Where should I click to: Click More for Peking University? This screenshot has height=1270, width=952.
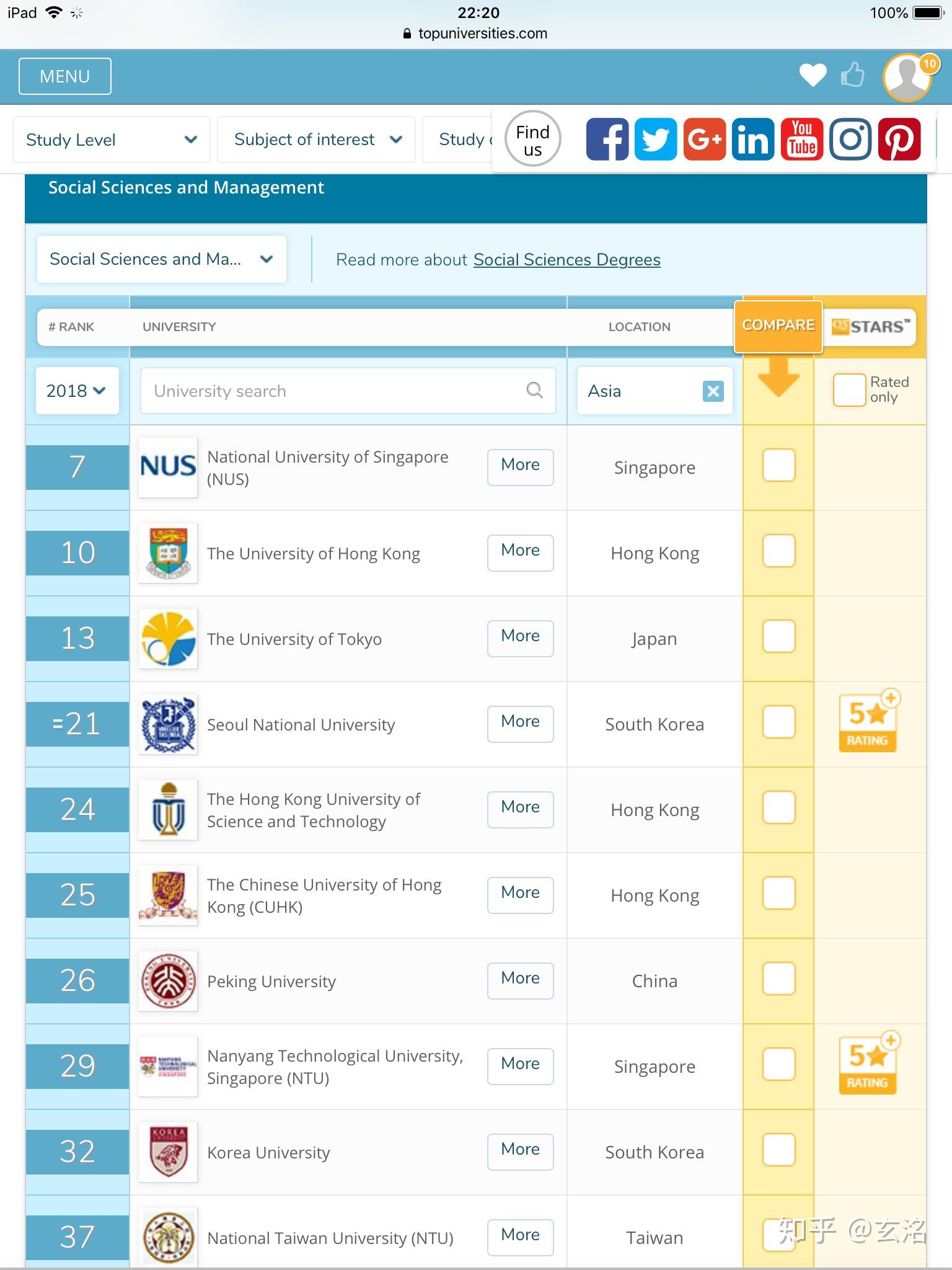tap(521, 980)
